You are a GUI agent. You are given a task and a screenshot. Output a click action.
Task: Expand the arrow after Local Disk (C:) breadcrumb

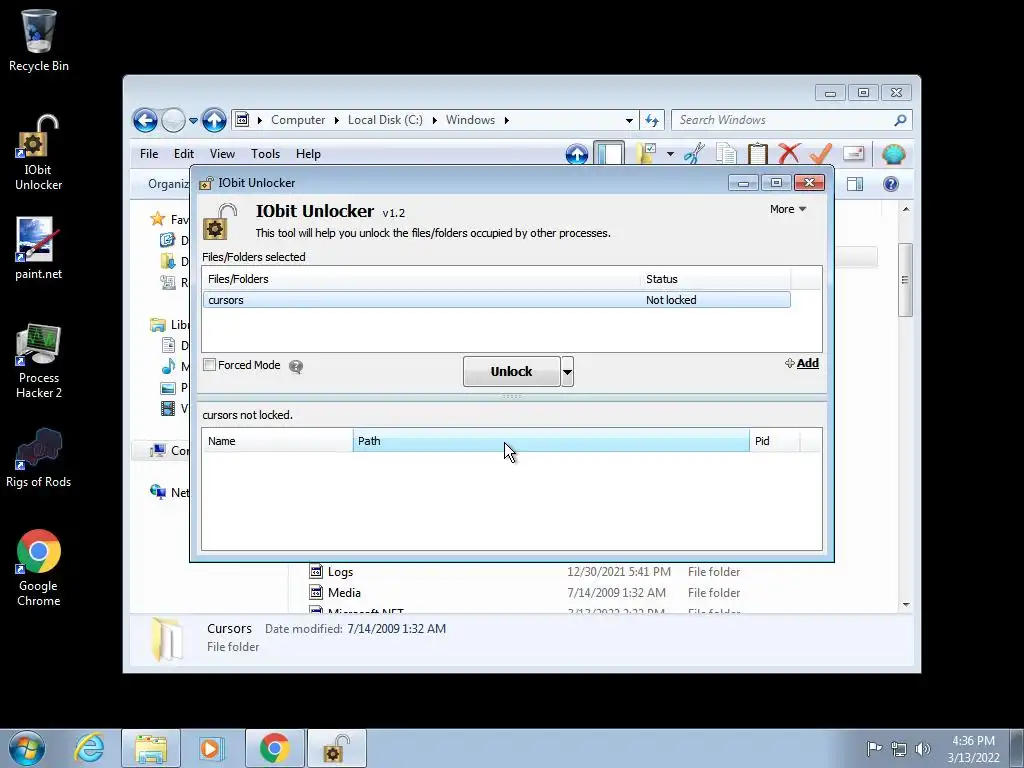(434, 120)
